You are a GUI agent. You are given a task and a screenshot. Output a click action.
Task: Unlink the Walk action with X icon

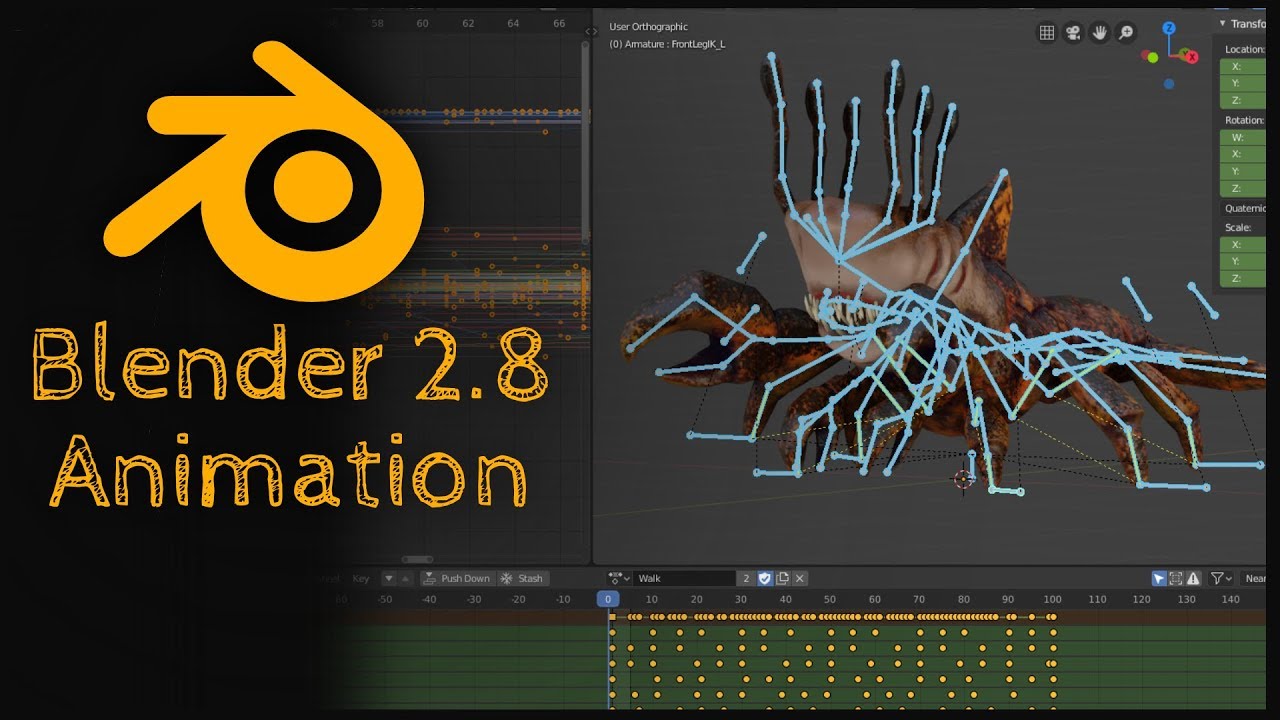(x=800, y=578)
